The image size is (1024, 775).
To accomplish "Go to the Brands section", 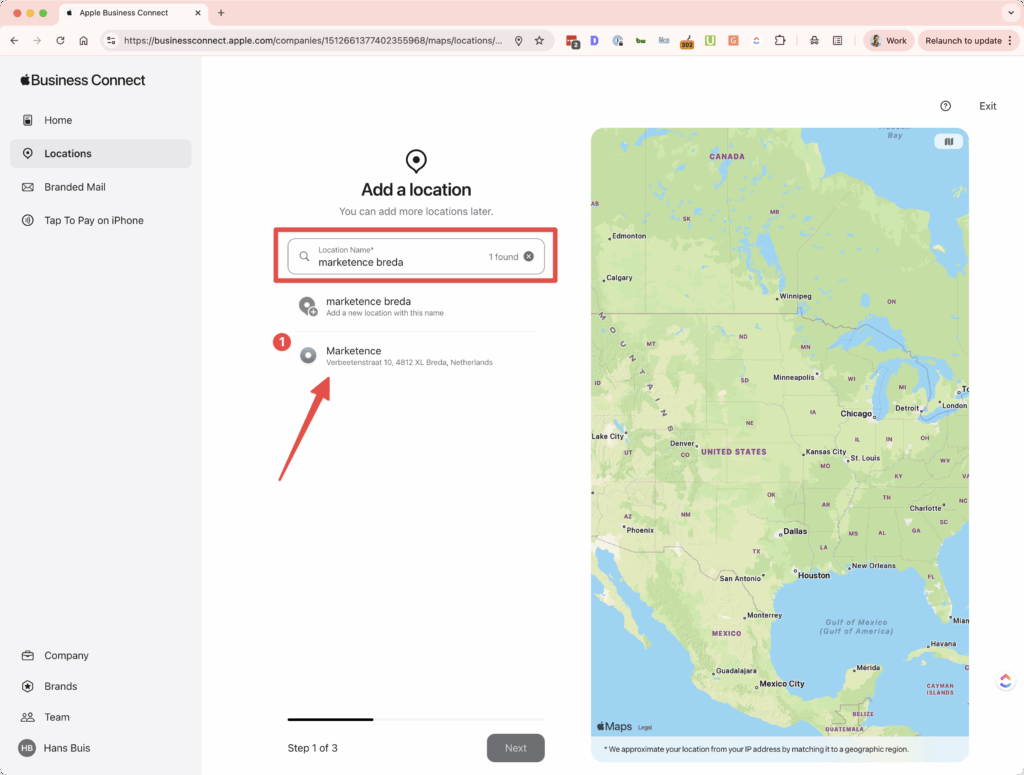I will pos(60,686).
